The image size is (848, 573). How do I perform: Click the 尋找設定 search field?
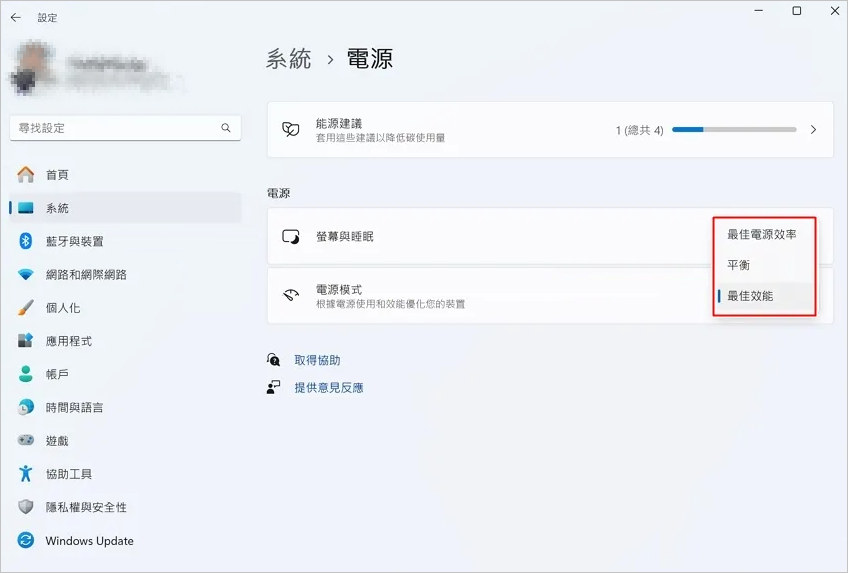pyautogui.click(x=125, y=128)
